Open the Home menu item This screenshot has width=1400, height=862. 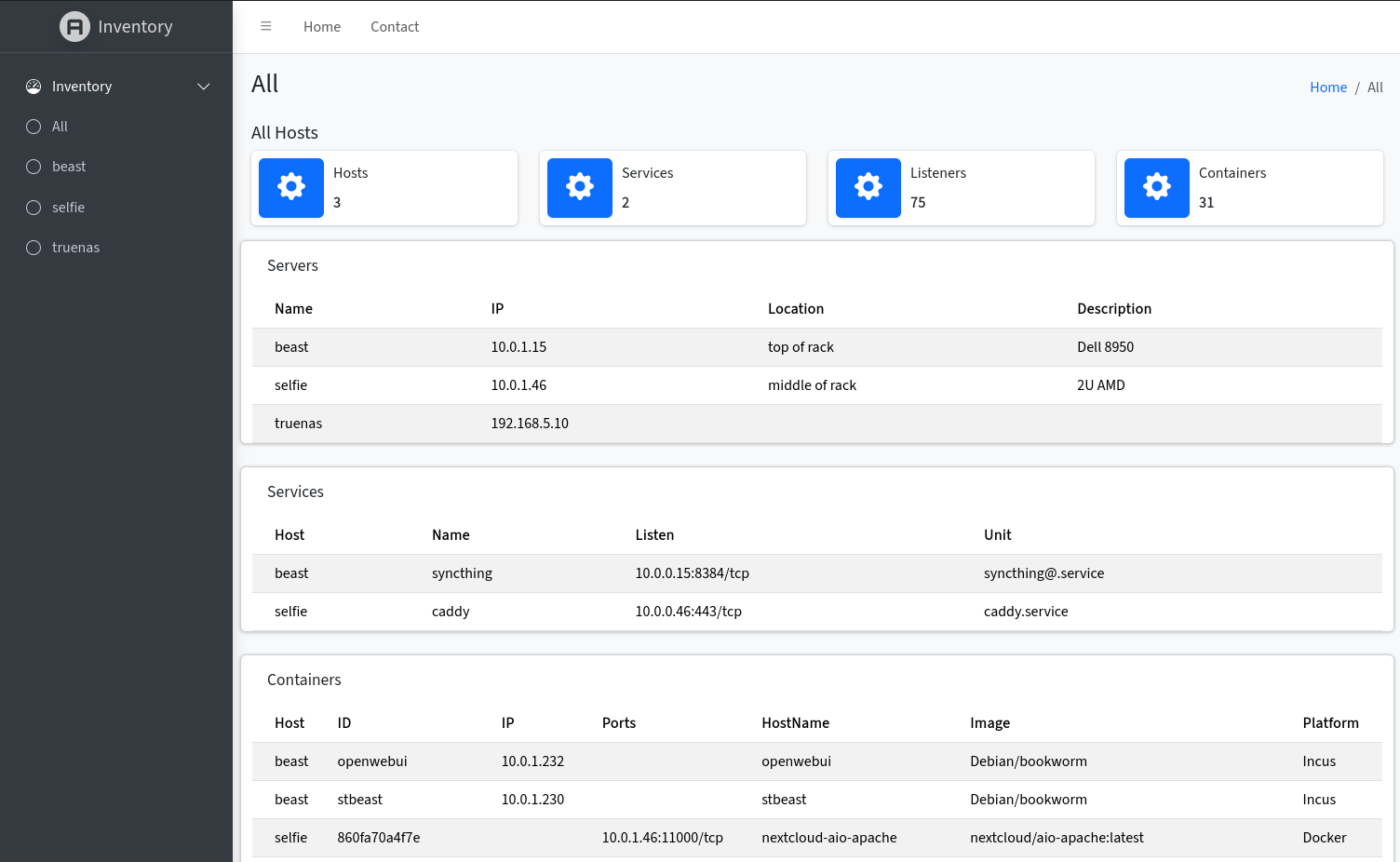(322, 26)
